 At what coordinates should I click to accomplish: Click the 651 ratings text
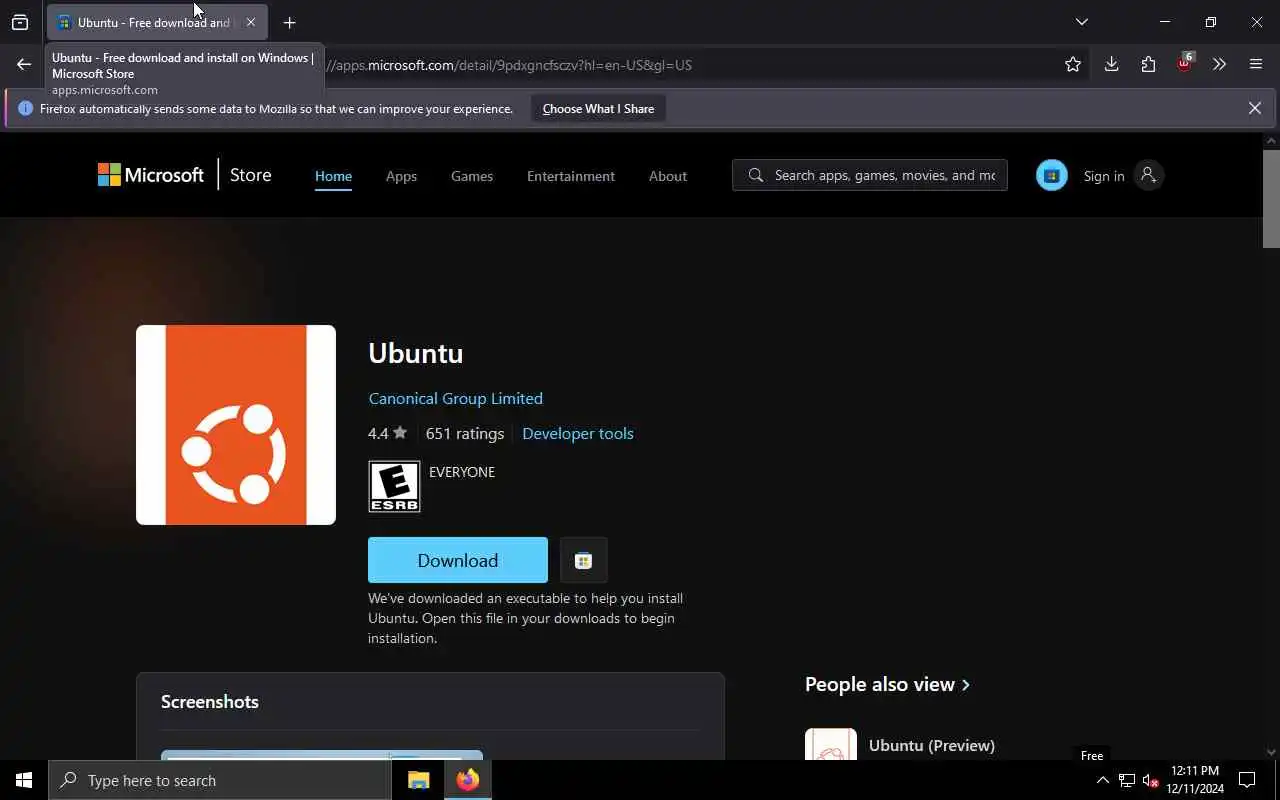point(465,433)
